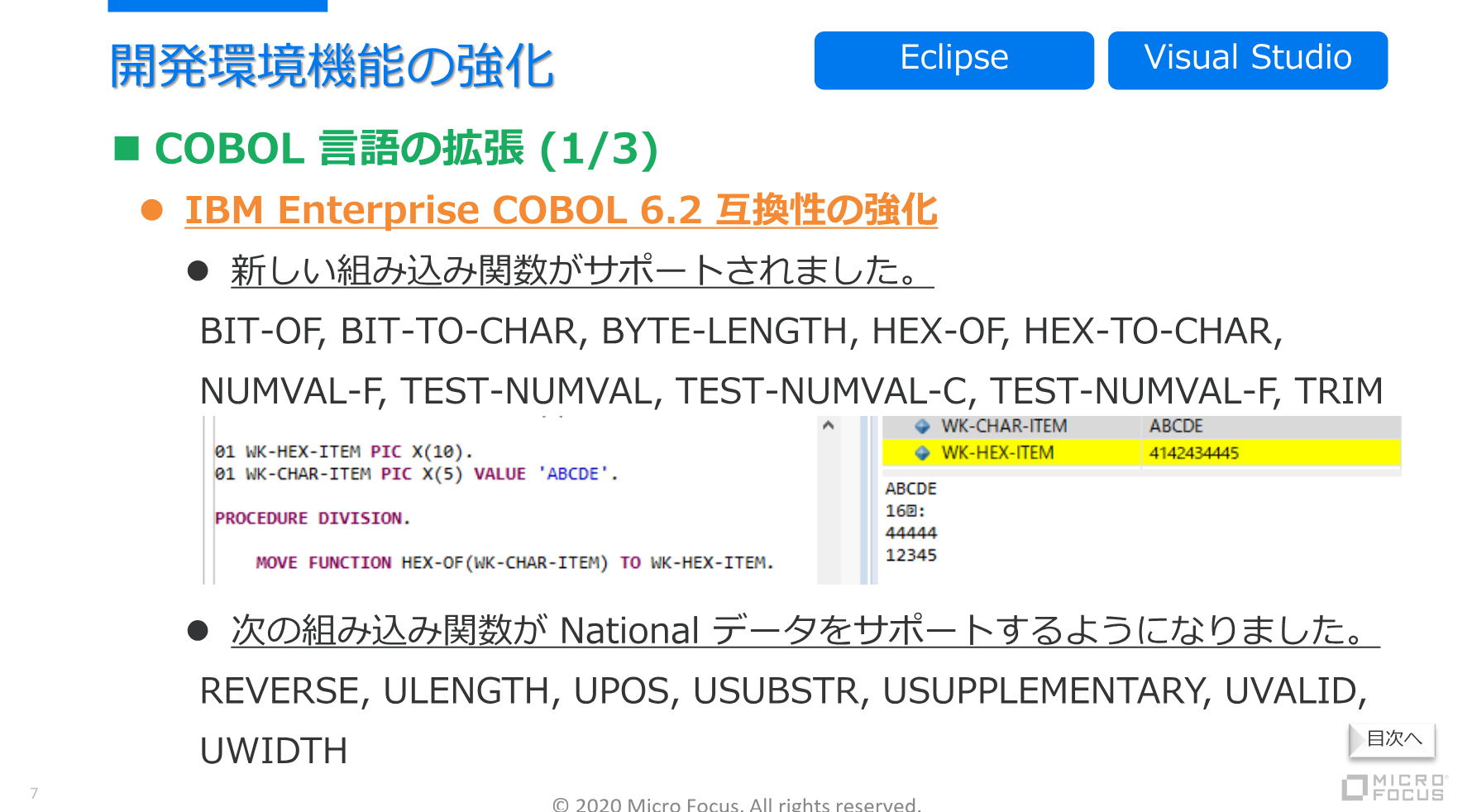Click the MOVE FUNCTION HEX-OF code line

[x=514, y=563]
